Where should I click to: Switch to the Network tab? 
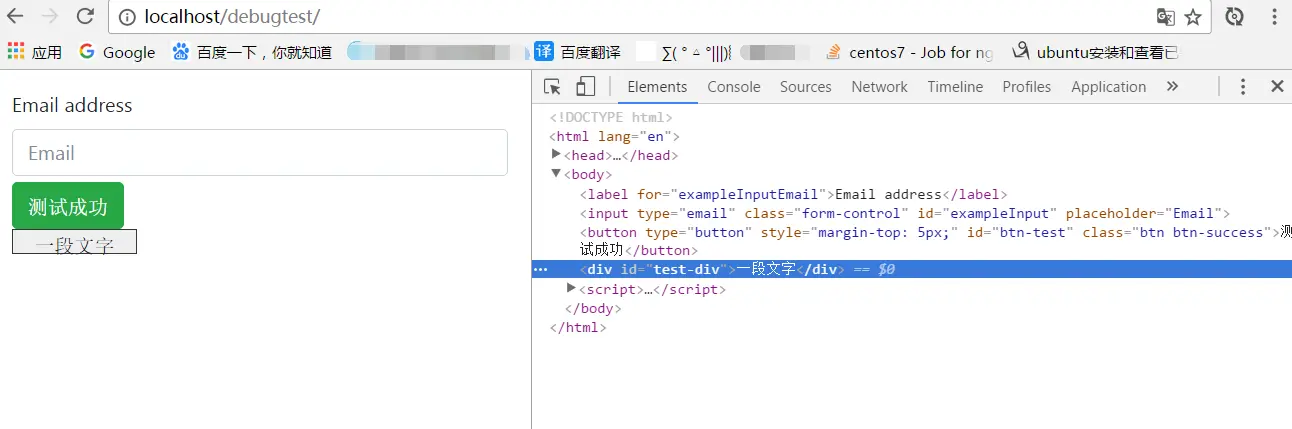879,87
